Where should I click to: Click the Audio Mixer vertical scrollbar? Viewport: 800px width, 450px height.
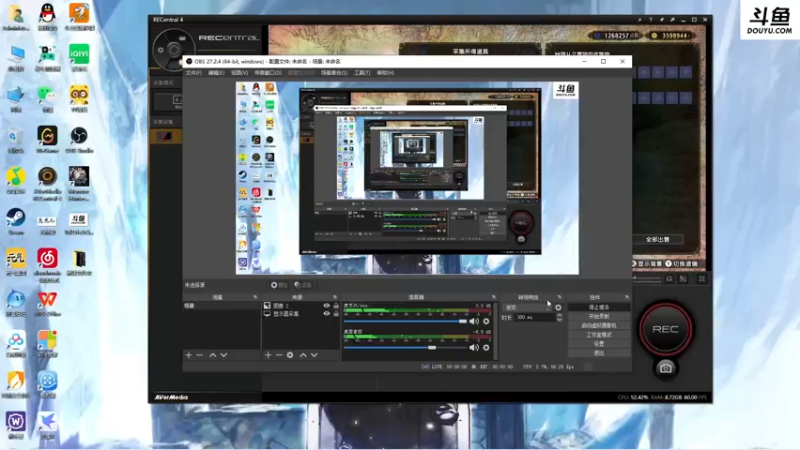[x=495, y=331]
